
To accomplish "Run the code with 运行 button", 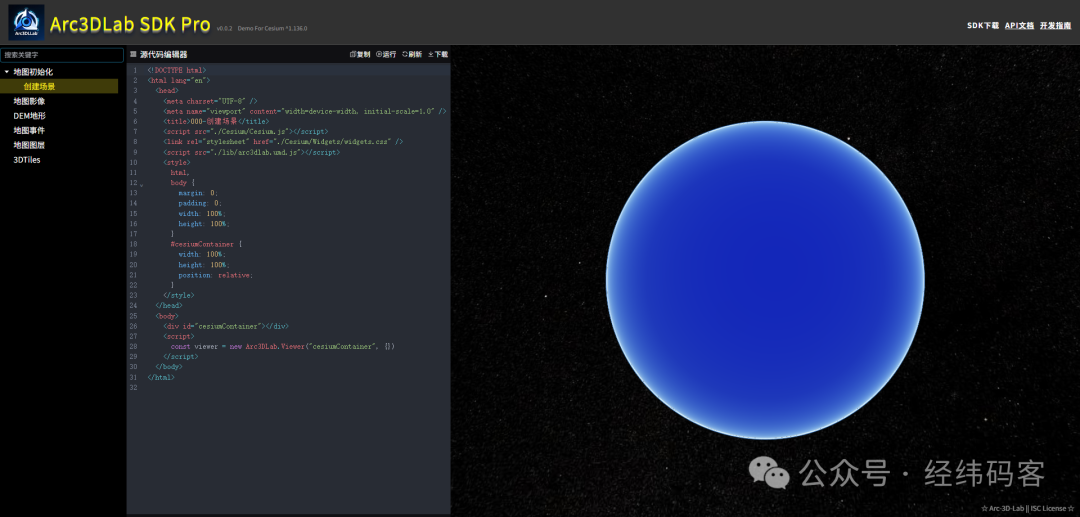I will pyautogui.click(x=386, y=54).
